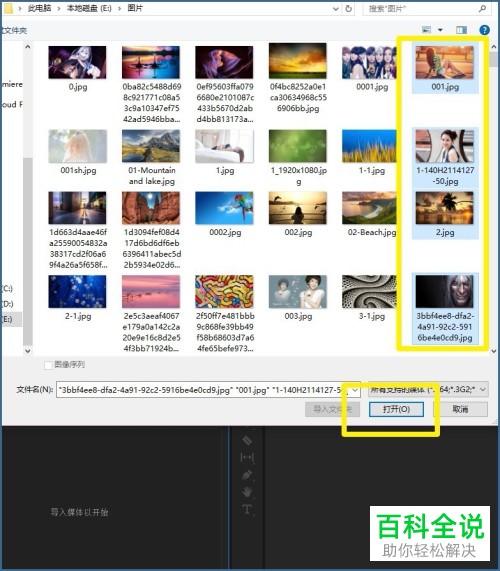Click the Import Folder (导入文件夹) button
500x571 pixels.
coord(332,409)
